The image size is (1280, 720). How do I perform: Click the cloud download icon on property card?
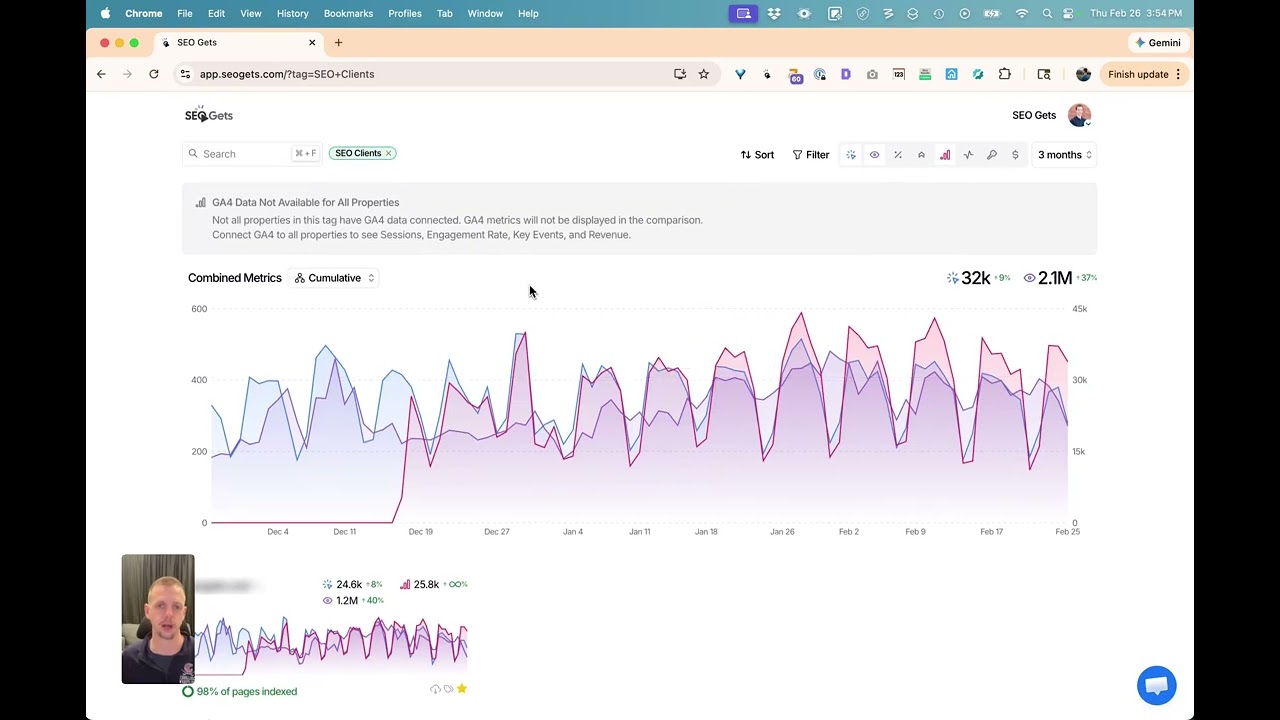435,689
